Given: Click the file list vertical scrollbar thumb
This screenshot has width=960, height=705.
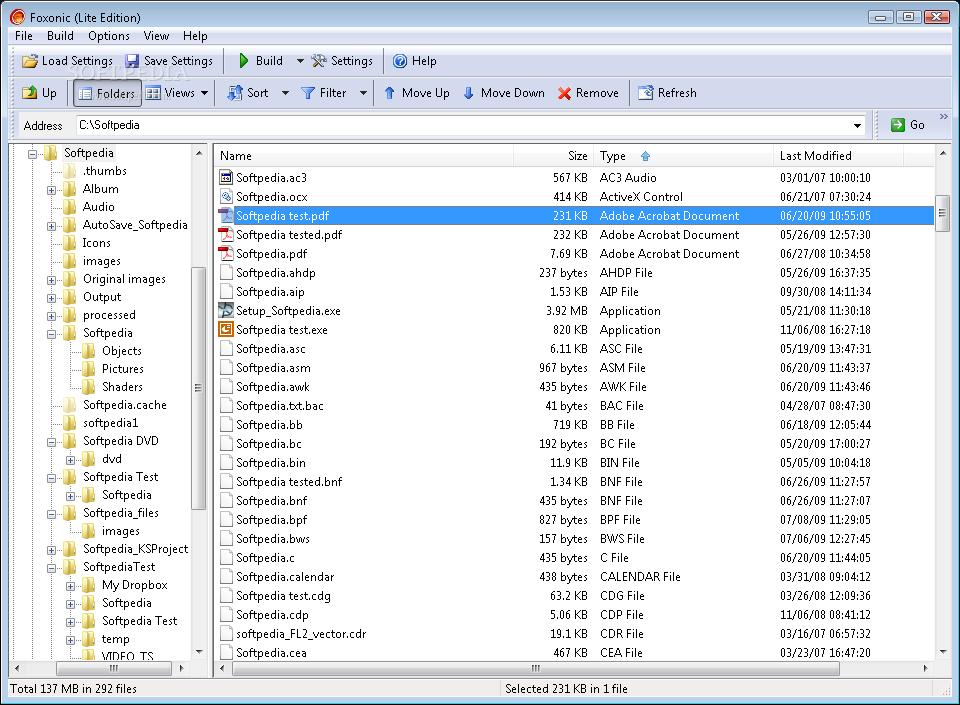Looking at the screenshot, I should pos(942,212).
